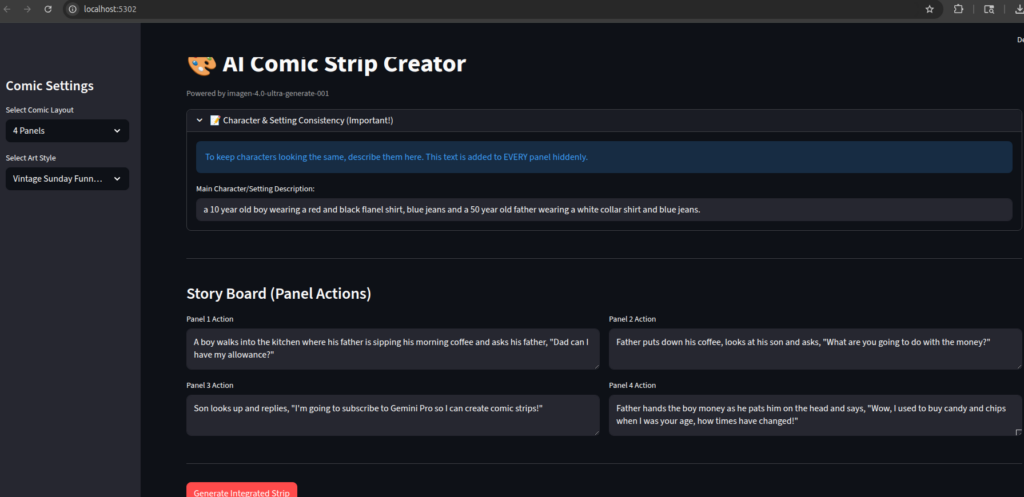Open the Select Art Style dropdown
Screen dimensions: 1024x497
(67, 179)
